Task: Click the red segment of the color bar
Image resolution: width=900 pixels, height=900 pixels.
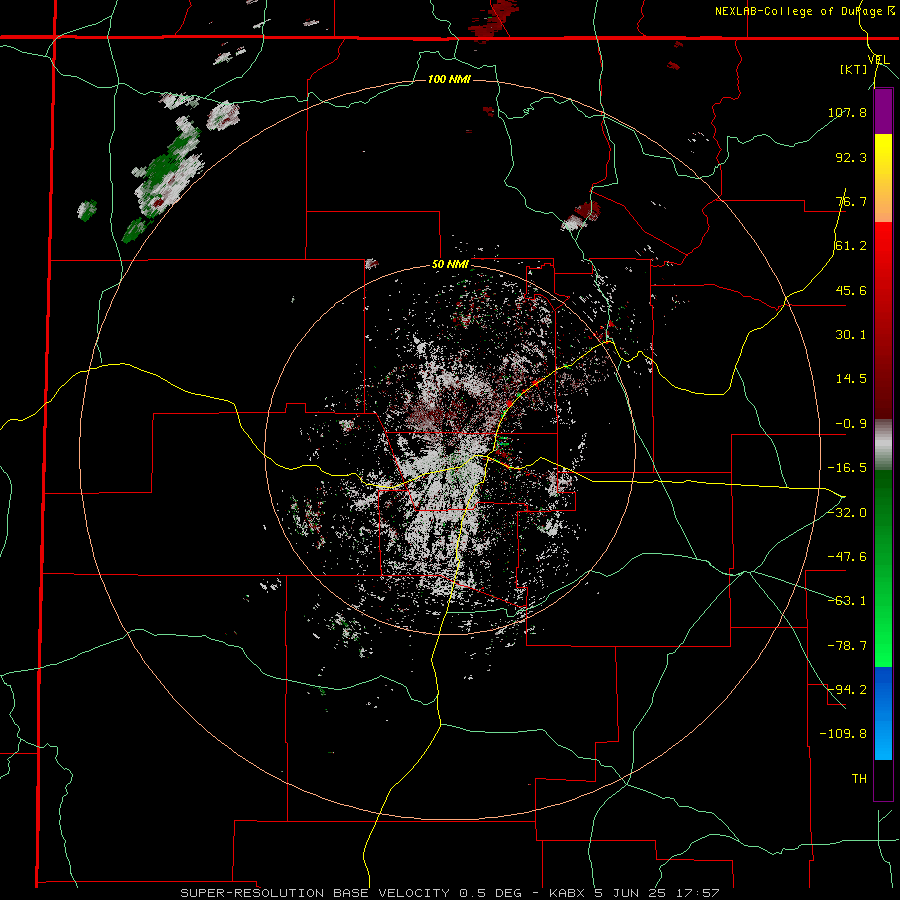Action: point(883,320)
